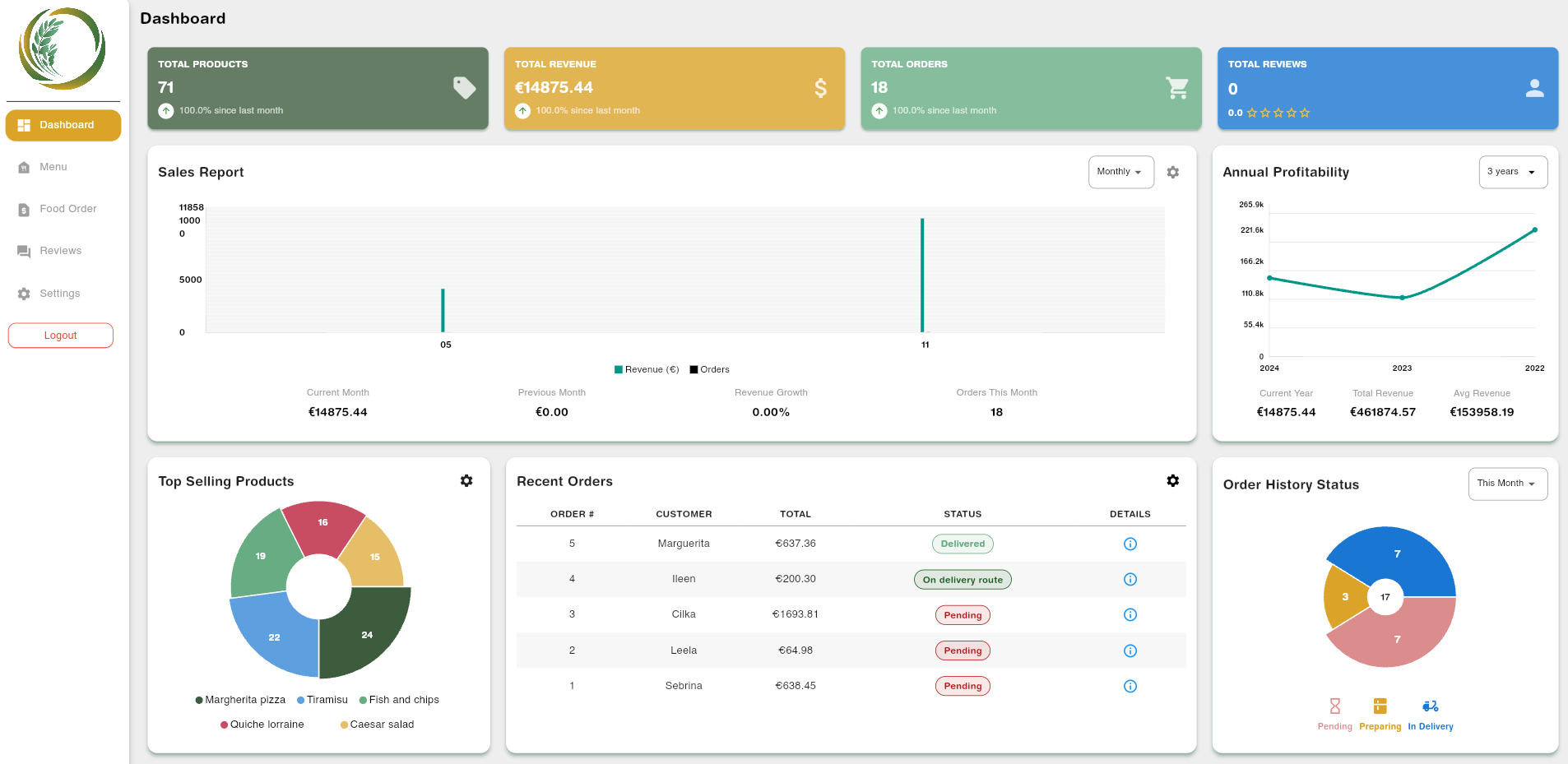The height and width of the screenshot is (764, 1568).
Task: Open Recent Orders settings gear
Action: pyautogui.click(x=1173, y=480)
